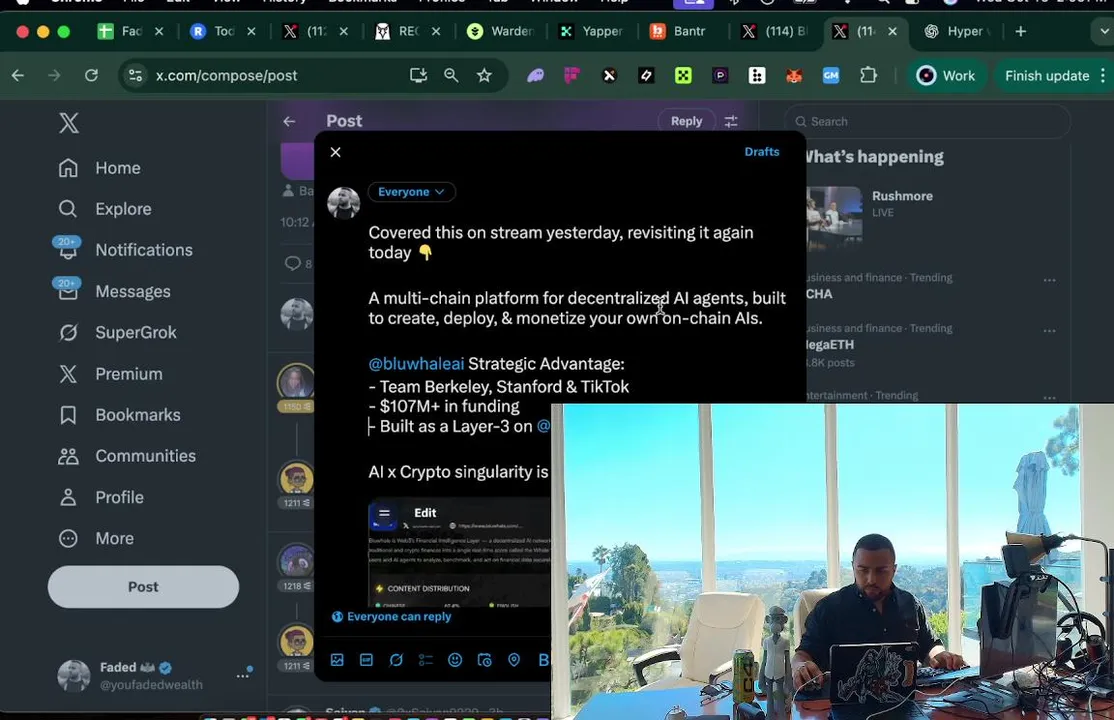Click the install app icon in address bar

(418, 75)
